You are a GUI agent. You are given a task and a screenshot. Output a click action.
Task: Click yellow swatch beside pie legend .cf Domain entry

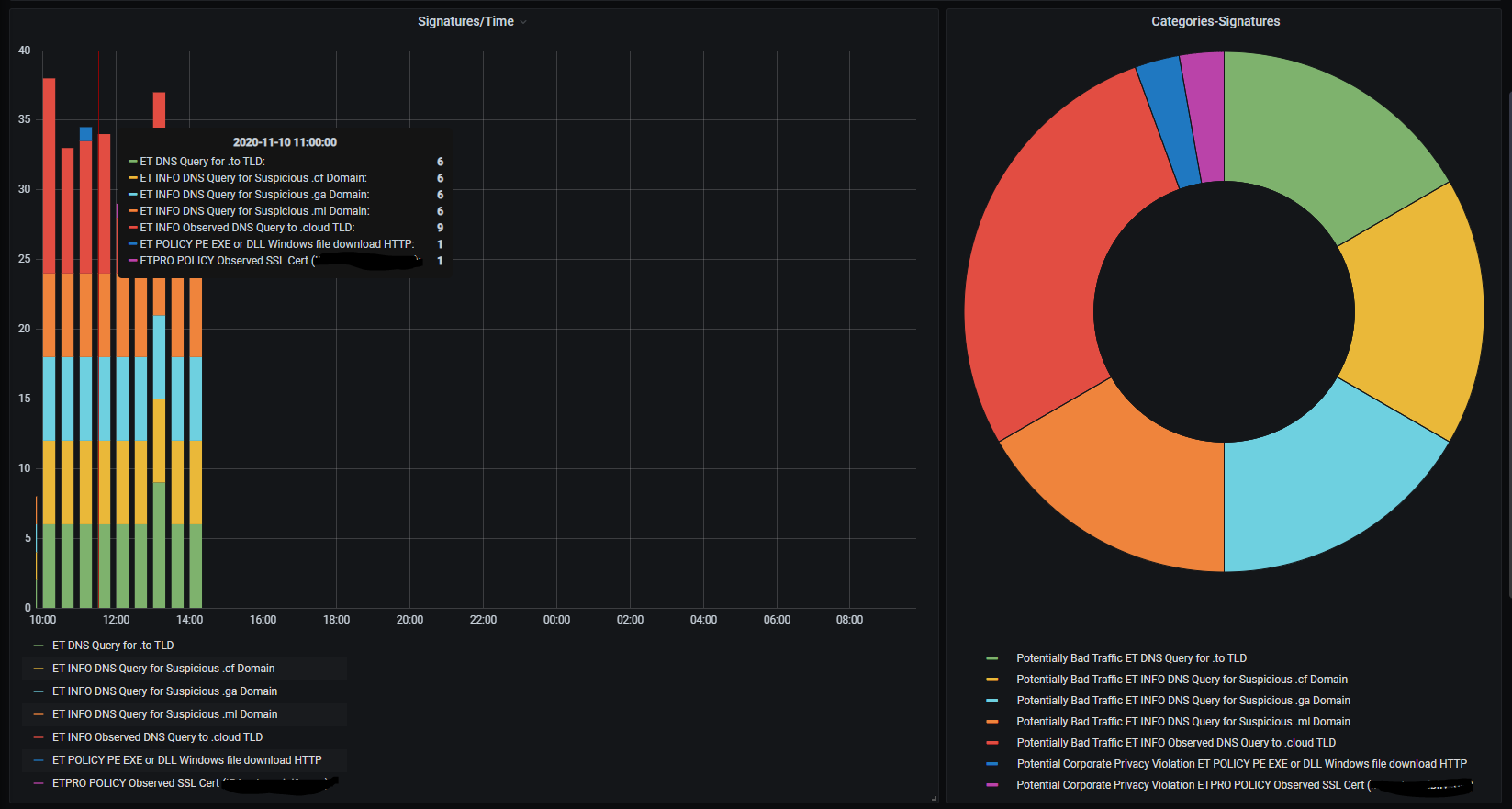[x=991, y=680]
